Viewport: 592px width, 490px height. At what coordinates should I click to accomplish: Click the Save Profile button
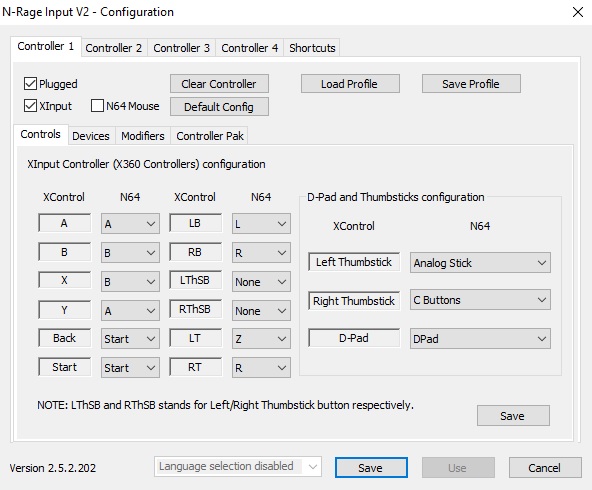[471, 84]
